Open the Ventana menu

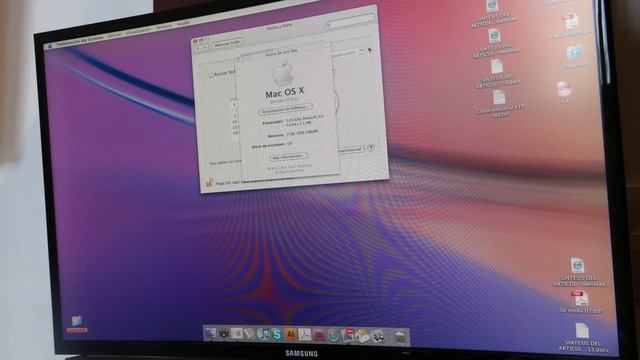tap(164, 27)
